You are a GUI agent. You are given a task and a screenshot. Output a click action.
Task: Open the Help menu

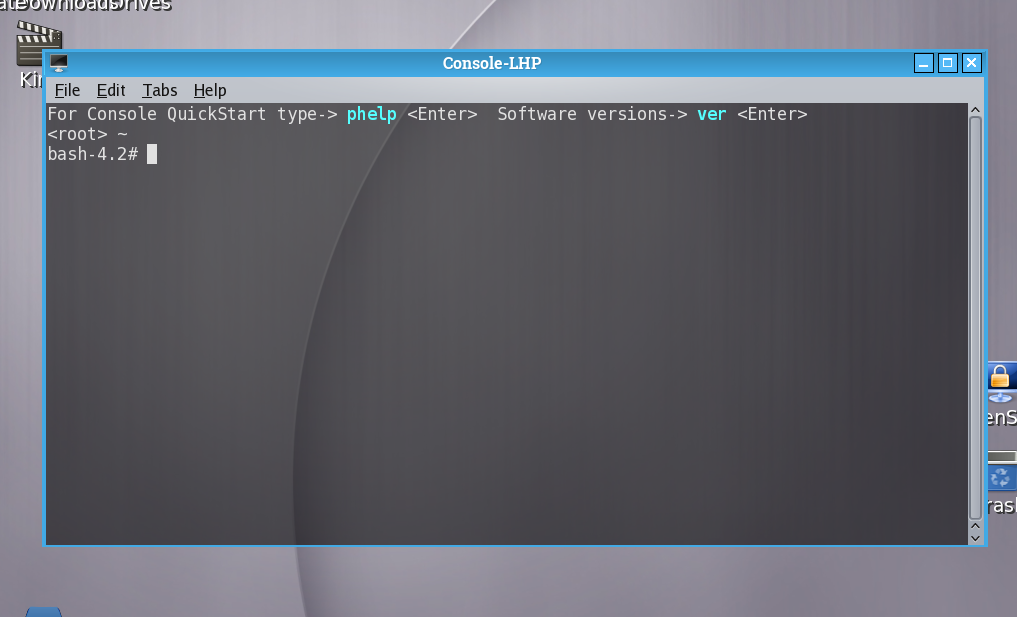[x=210, y=90]
